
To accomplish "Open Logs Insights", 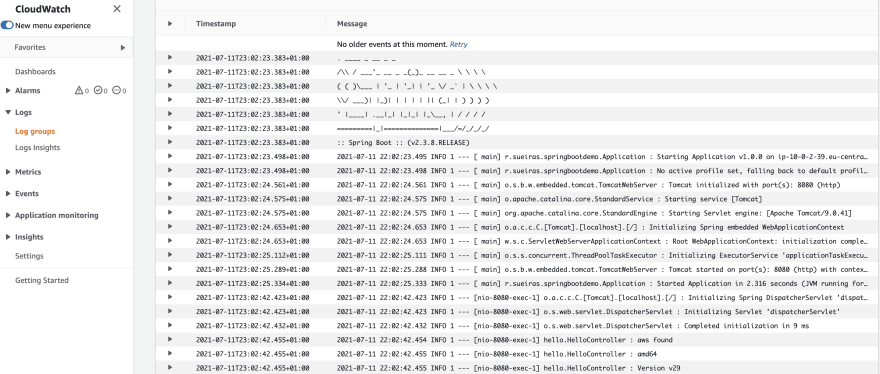I will [x=38, y=148].
